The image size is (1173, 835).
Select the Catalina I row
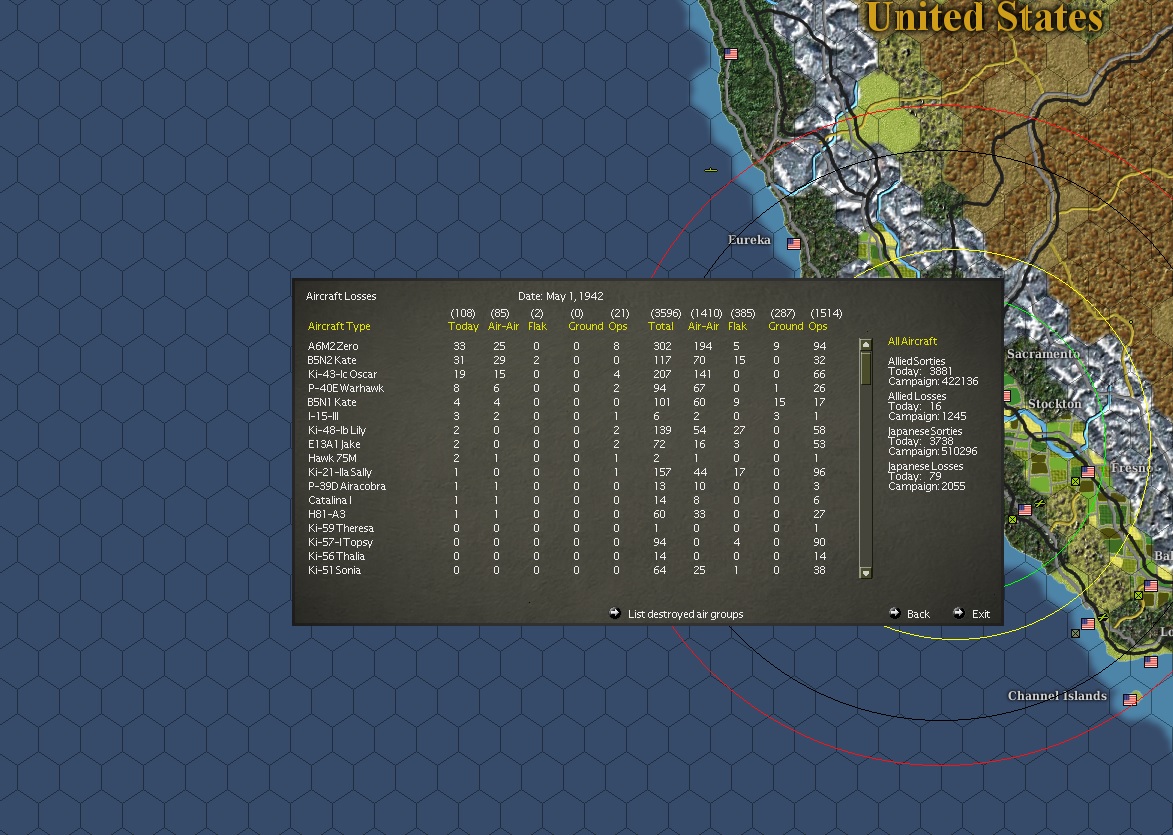click(x=567, y=500)
